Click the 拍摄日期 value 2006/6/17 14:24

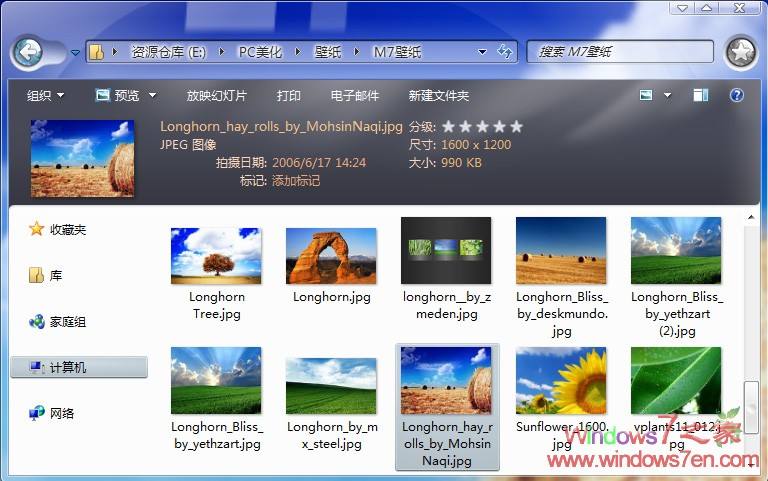[x=319, y=163]
